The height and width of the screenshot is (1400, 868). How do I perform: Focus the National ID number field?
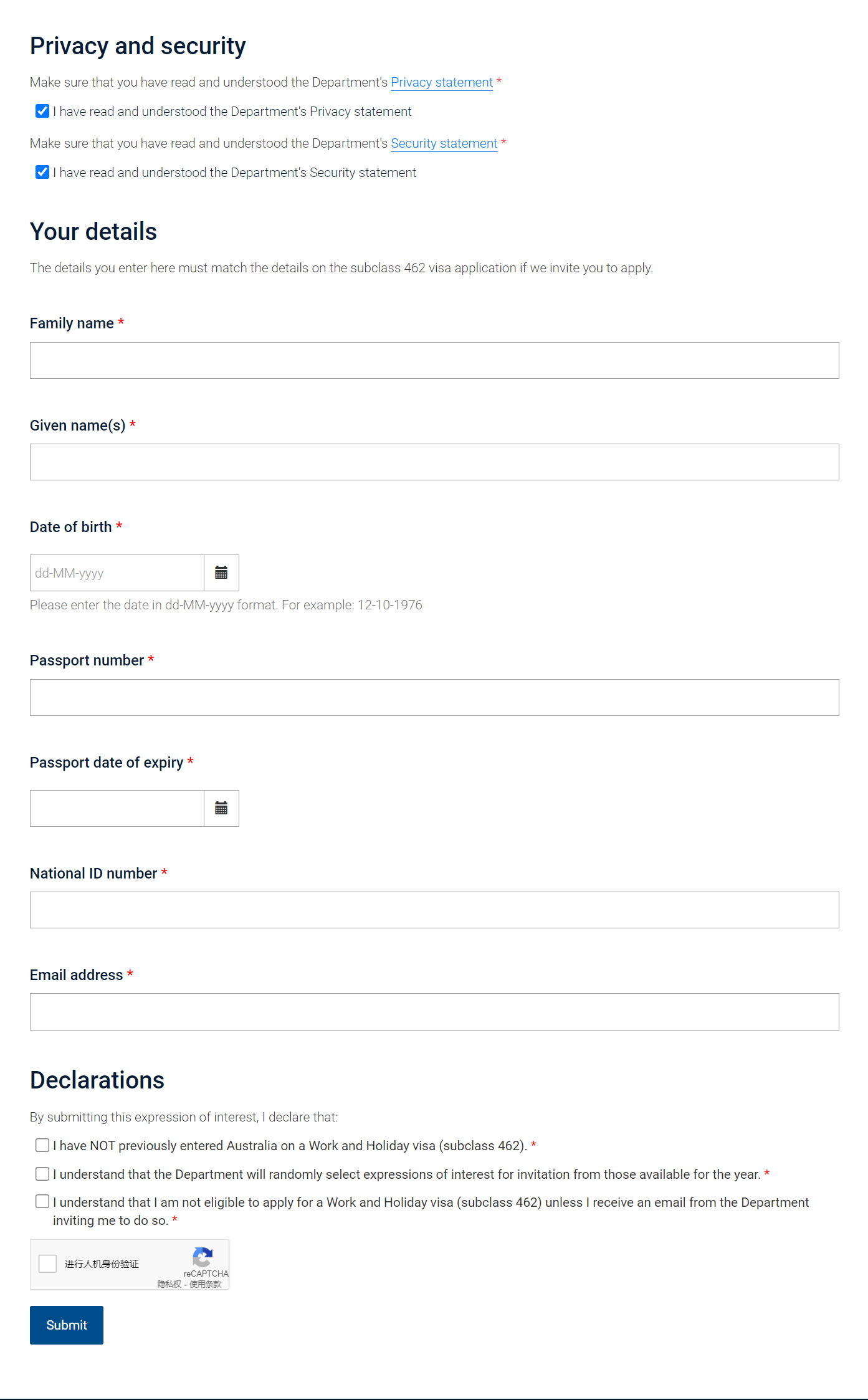click(434, 910)
